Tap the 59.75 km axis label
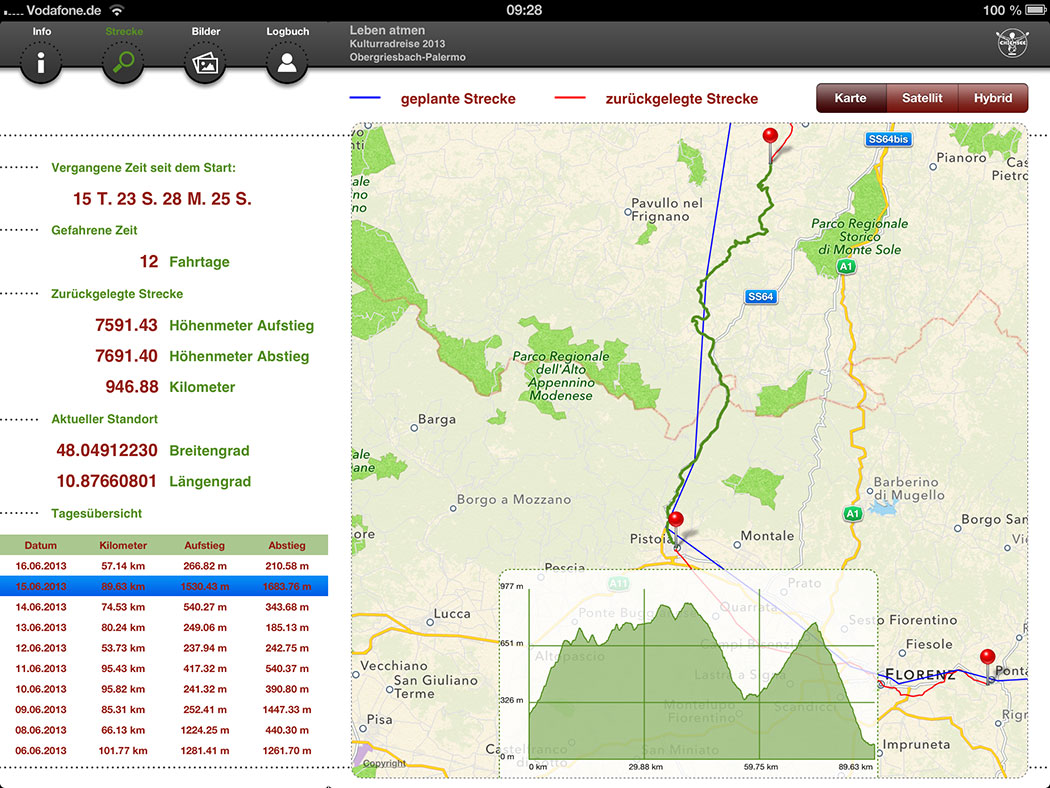 761,767
